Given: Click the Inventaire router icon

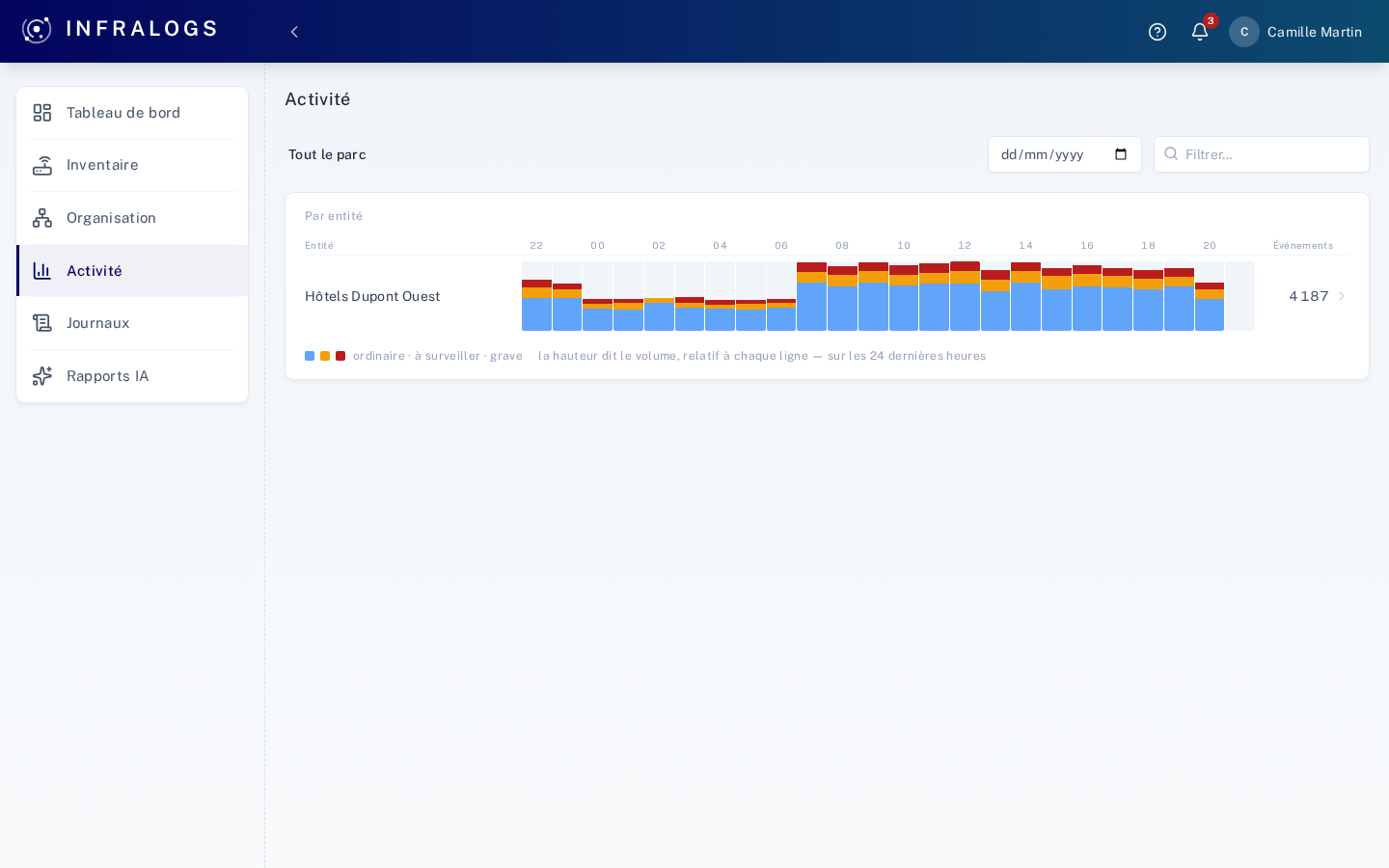Looking at the screenshot, I should click(x=42, y=166).
